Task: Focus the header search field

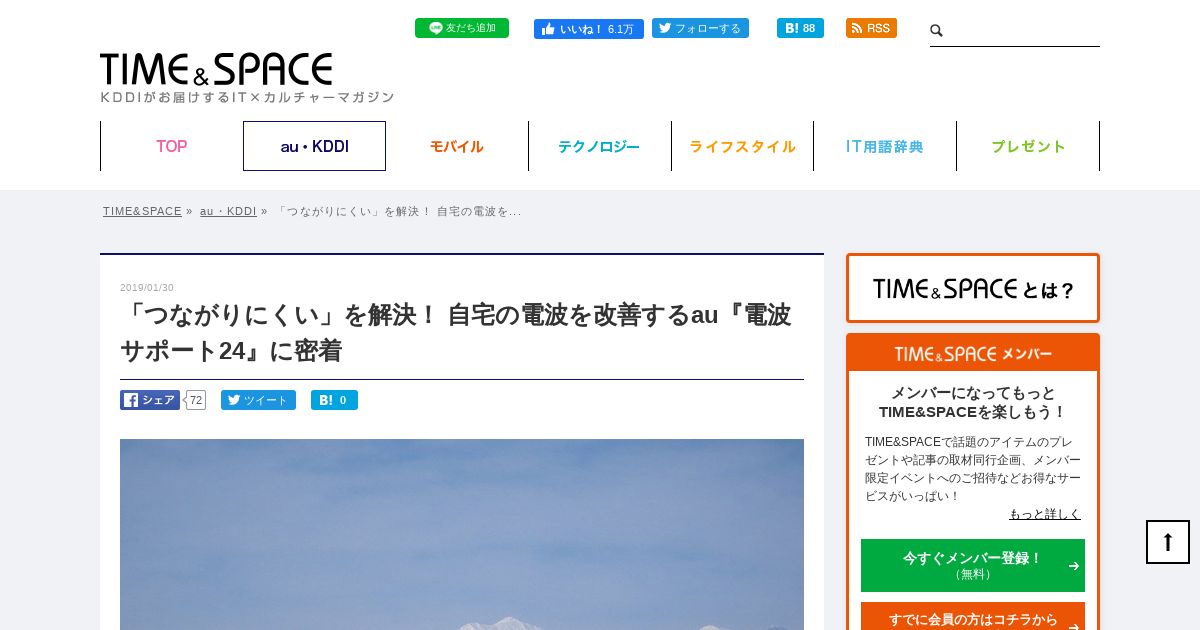Action: 1022,31
